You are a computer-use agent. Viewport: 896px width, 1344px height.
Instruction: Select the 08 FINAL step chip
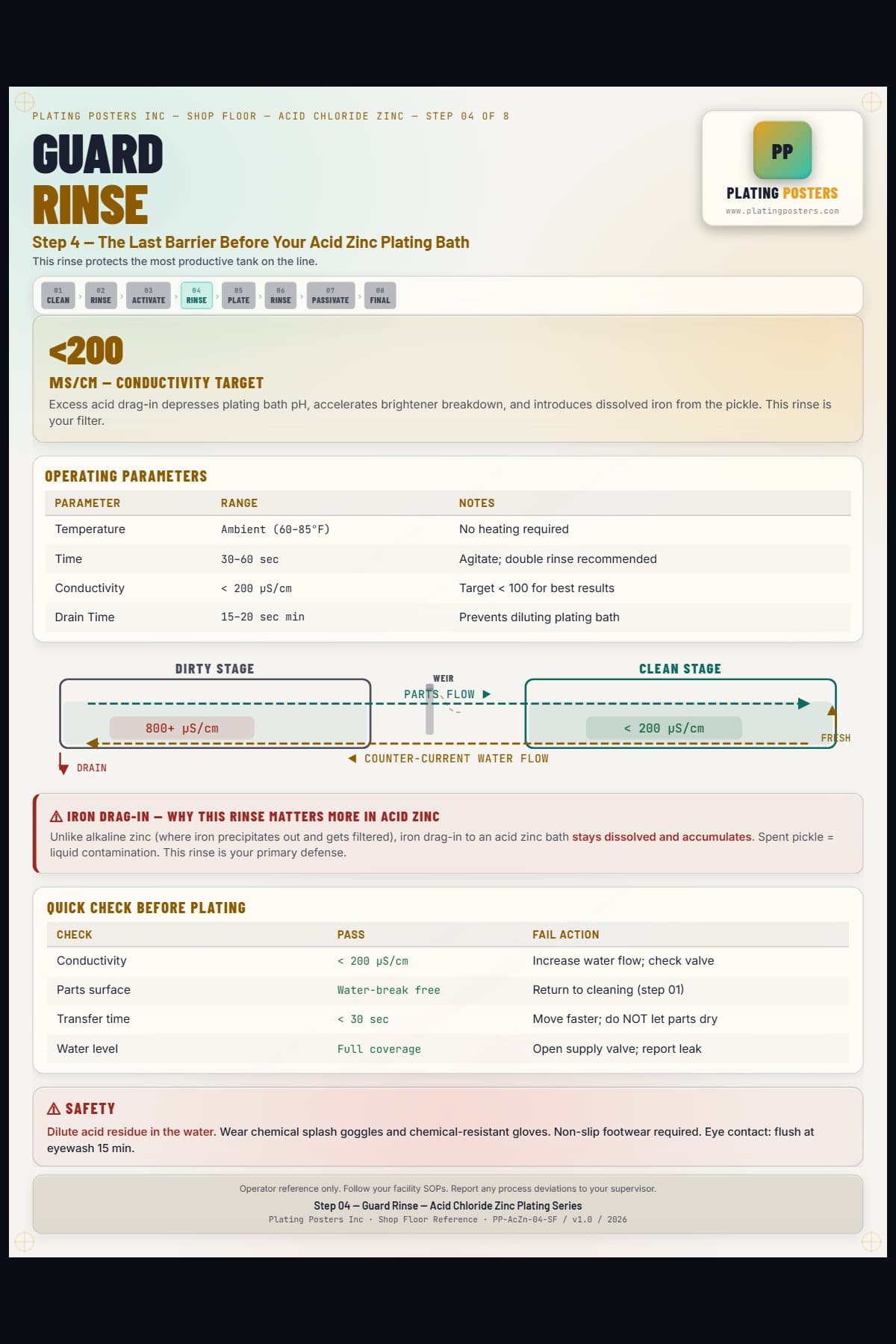click(x=380, y=295)
